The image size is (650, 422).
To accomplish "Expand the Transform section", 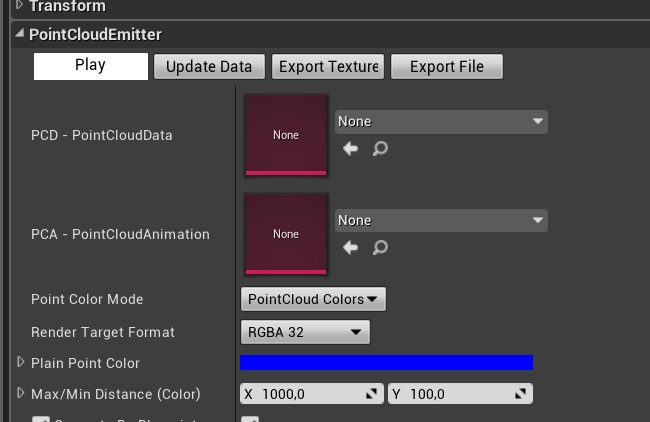I will (19, 6).
